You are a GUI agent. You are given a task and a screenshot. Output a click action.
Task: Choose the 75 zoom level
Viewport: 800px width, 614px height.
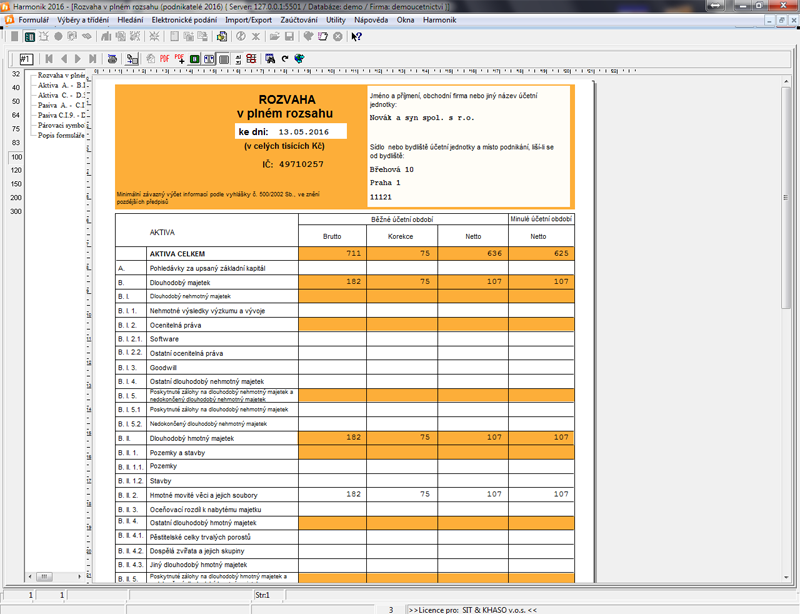point(15,129)
